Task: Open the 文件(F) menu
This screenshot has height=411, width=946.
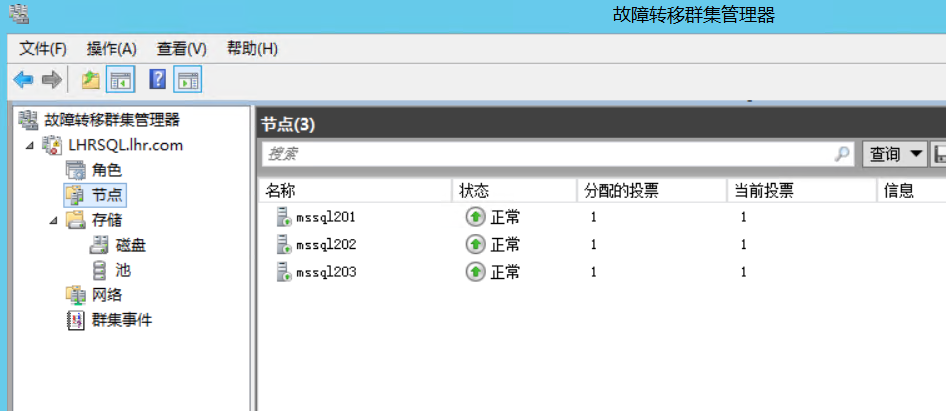Action: pyautogui.click(x=43, y=49)
